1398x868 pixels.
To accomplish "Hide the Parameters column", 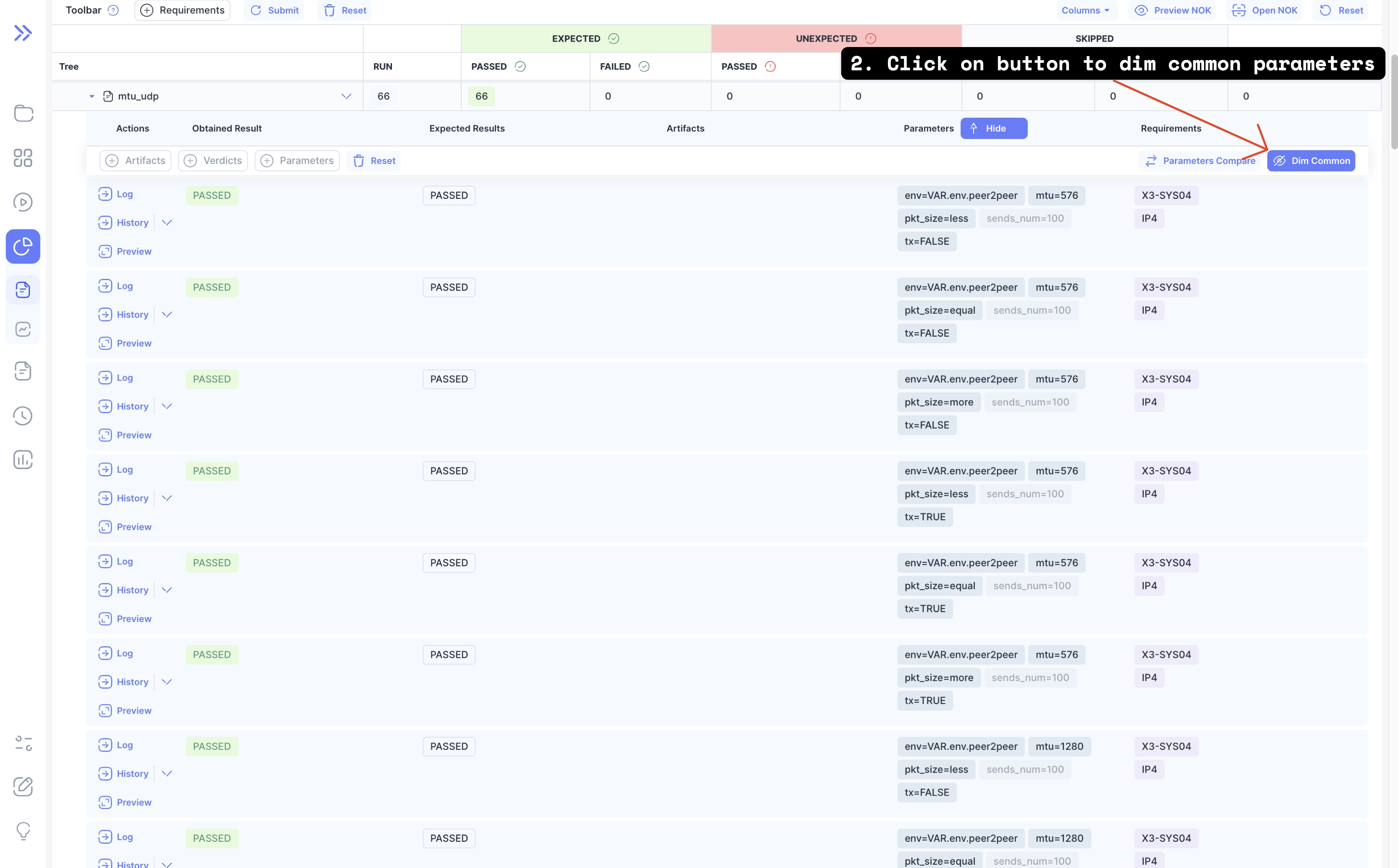I will pyautogui.click(x=994, y=128).
